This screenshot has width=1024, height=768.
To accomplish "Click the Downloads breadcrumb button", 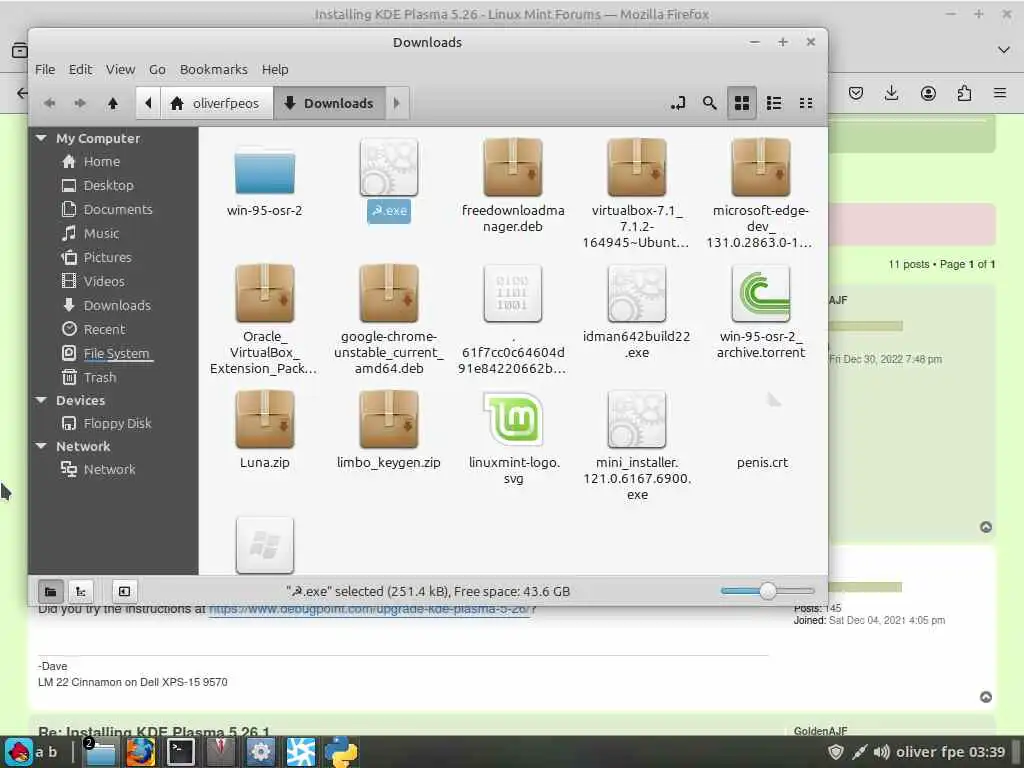I will click(x=330, y=103).
